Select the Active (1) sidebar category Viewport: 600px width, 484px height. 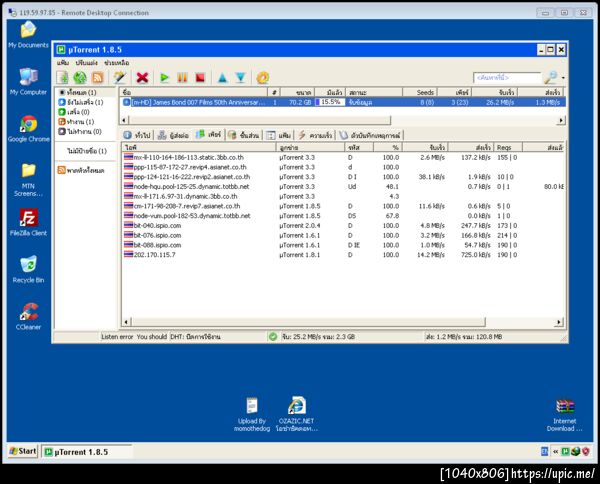(x=76, y=122)
